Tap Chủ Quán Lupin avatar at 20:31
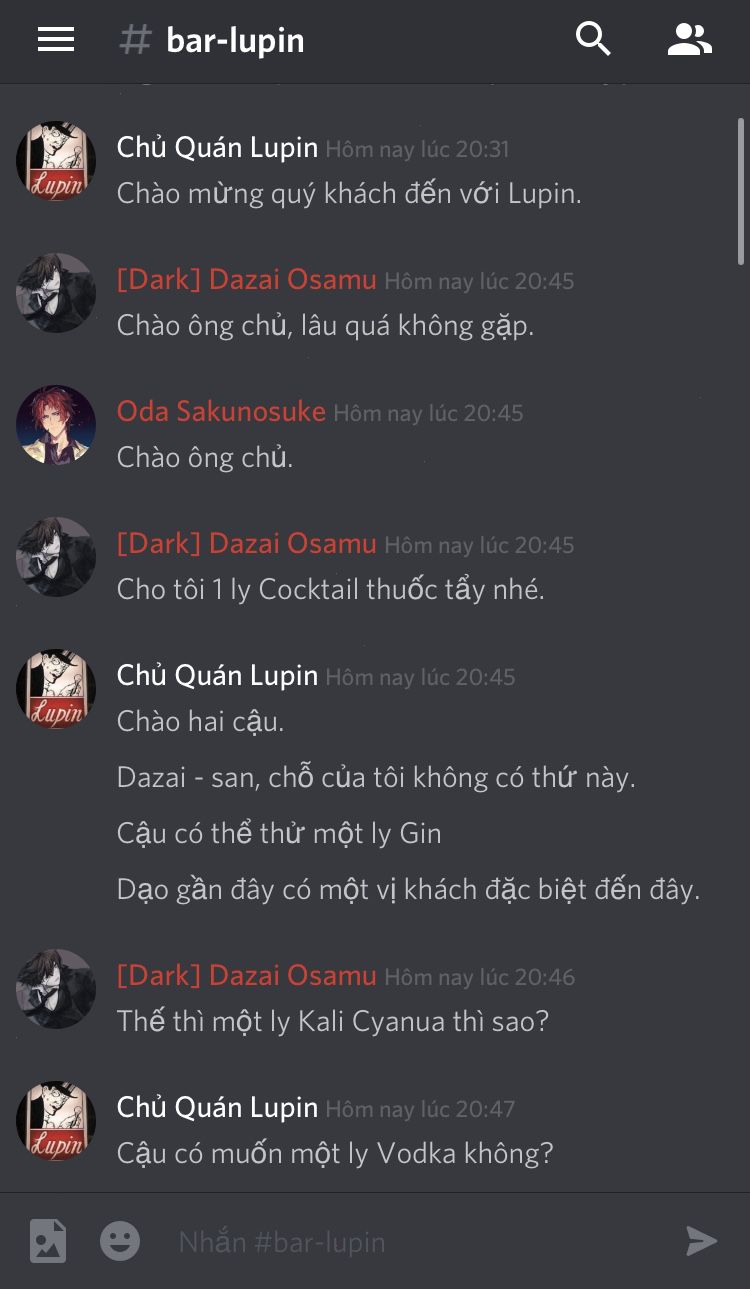Screen dimensions: 750x1289 pyautogui.click(x=56, y=161)
